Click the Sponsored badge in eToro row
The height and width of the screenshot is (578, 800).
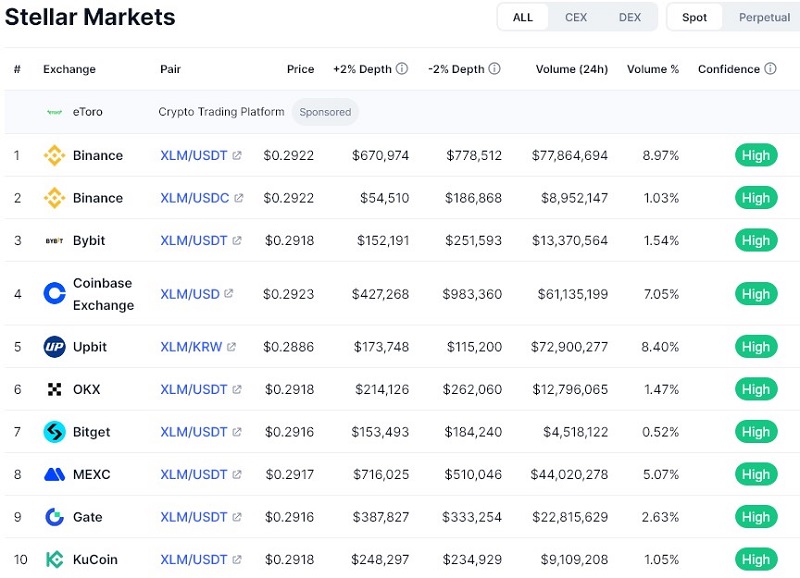(325, 112)
